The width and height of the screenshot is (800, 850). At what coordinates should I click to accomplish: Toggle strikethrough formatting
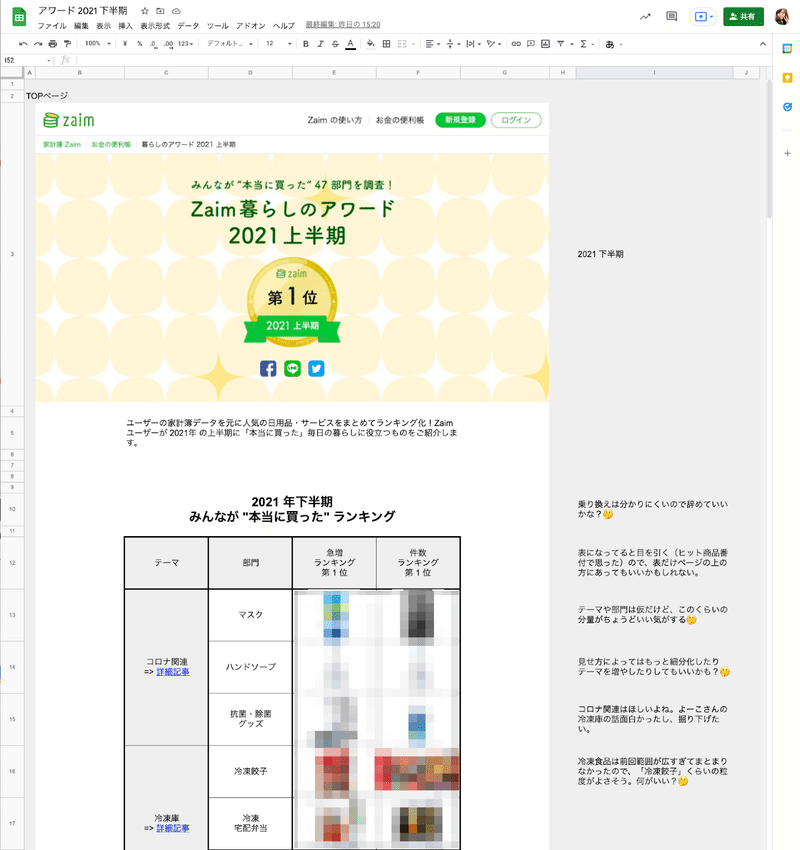click(335, 44)
